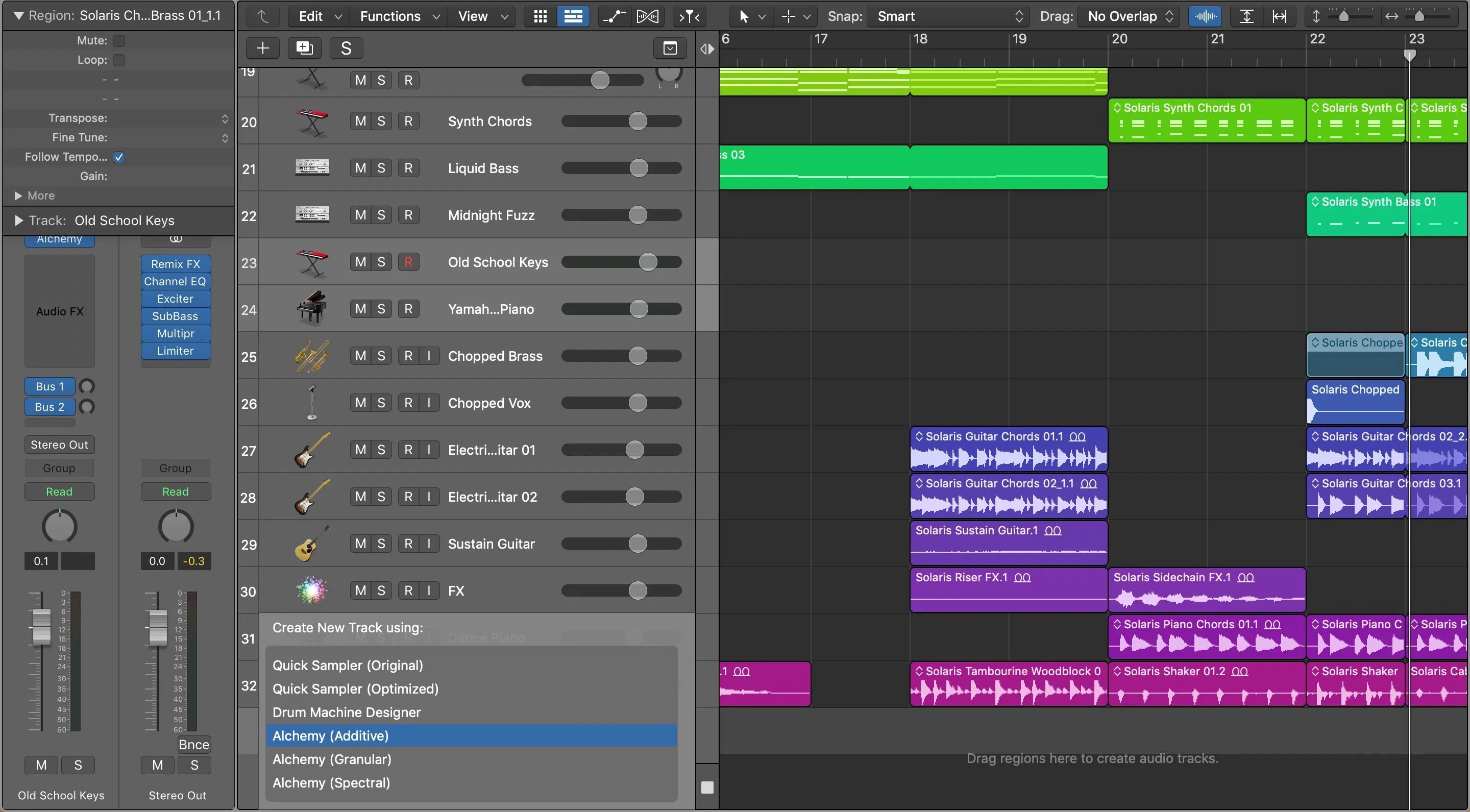Click the duplicate track icon
Viewport: 1470px width, 812px height.
[304, 48]
